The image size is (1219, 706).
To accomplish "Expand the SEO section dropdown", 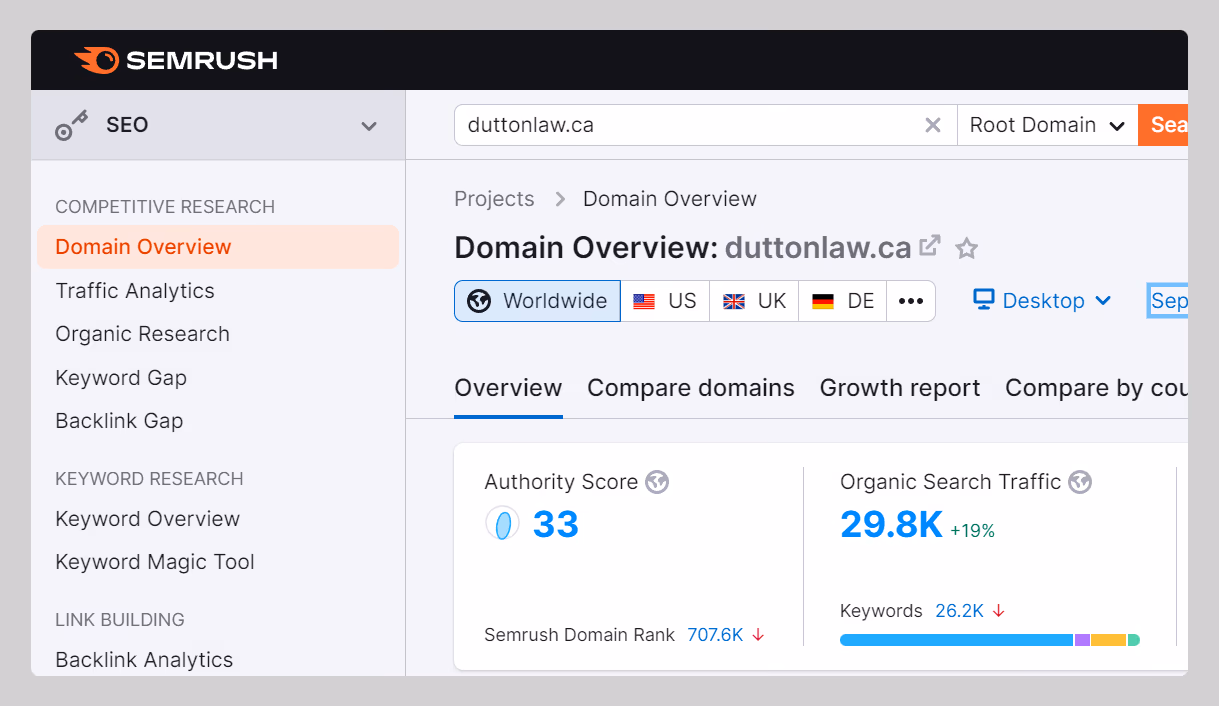I will click(x=369, y=126).
